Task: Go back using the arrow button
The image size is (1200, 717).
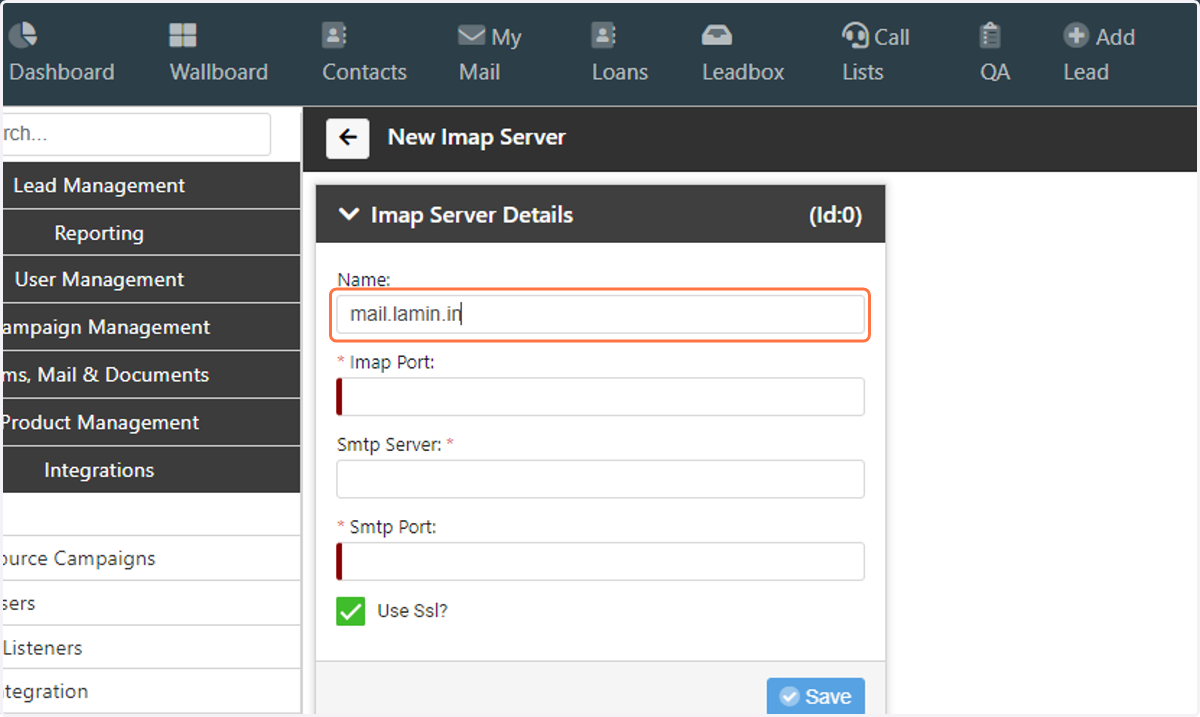Action: 348,138
